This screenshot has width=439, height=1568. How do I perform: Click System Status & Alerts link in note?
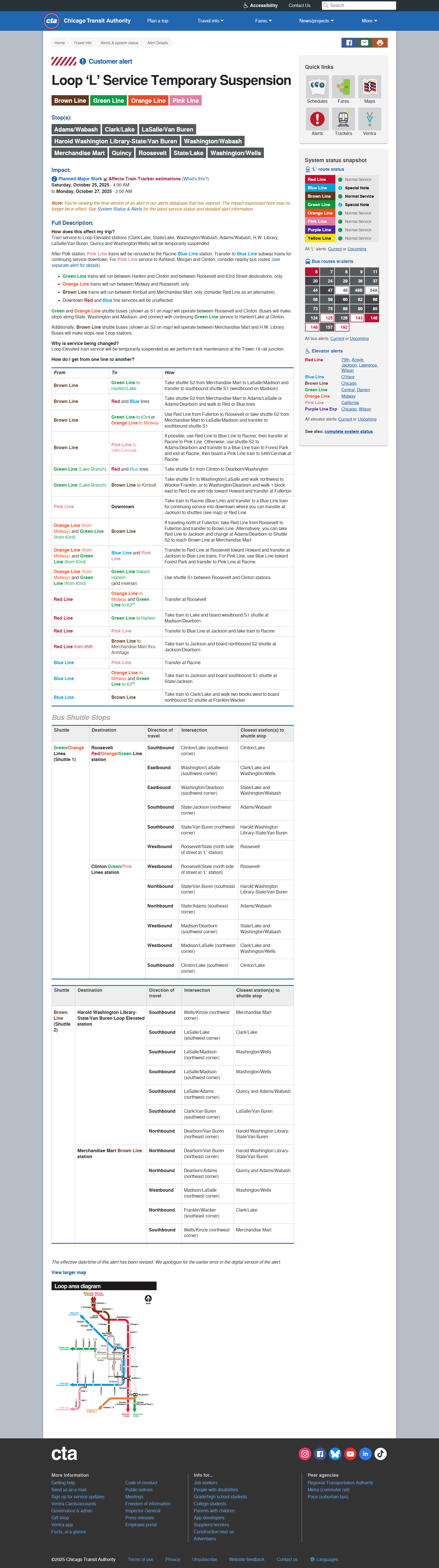pos(119,209)
